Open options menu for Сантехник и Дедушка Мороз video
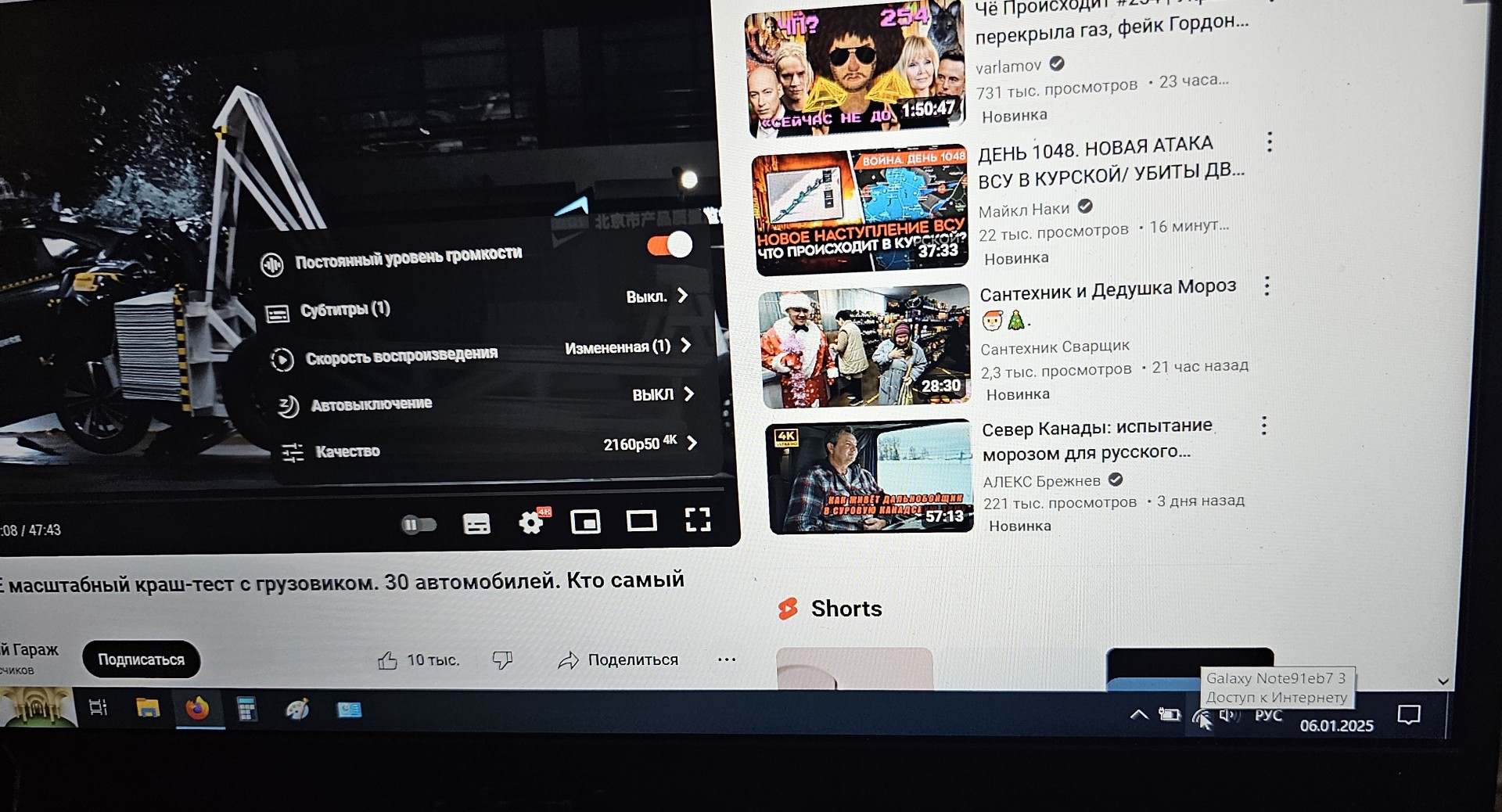This screenshot has height=812, width=1502. (1267, 286)
